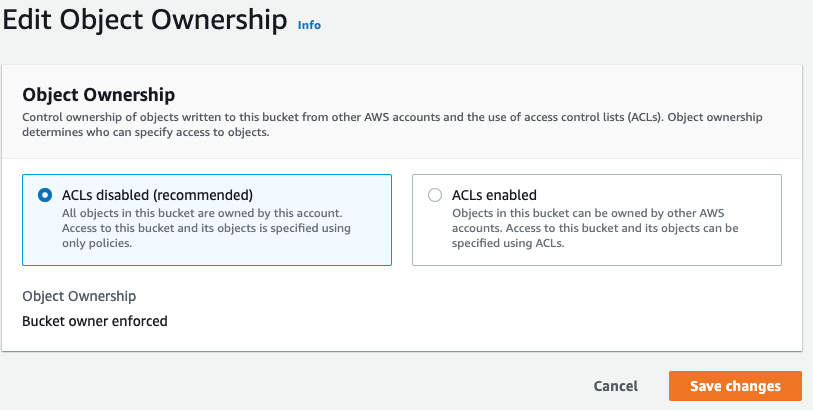Click the "Bucket owner enforced" value text
This screenshot has height=410, width=813.
click(x=95, y=321)
